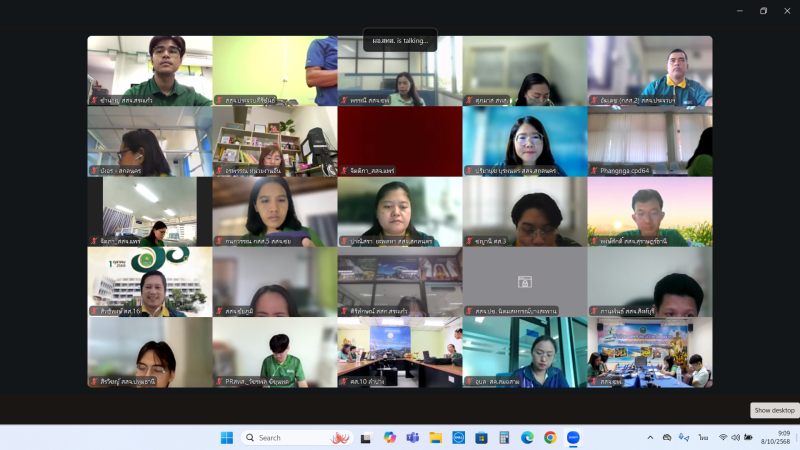The width and height of the screenshot is (800, 450).
Task: Click muted mic icon on Phangnga.cpd64 tile
Action: click(x=594, y=171)
